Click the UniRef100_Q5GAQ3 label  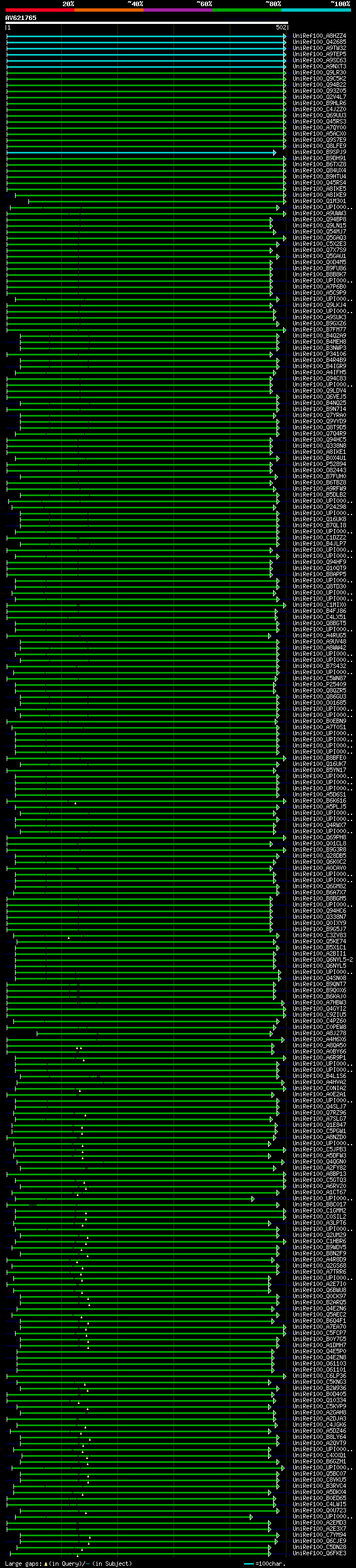tap(319, 238)
